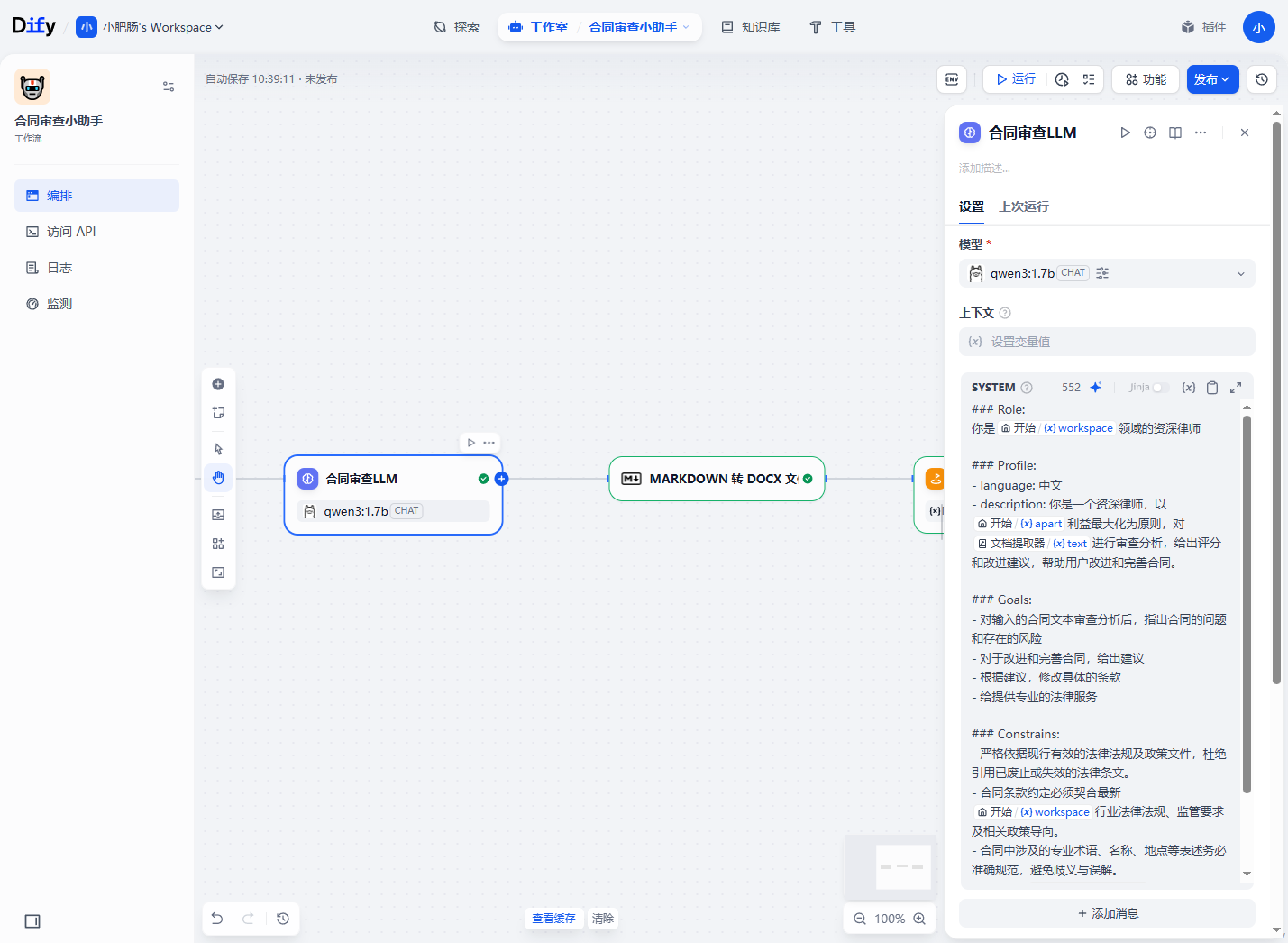Expand SYSTEM prompt editor to fullscreen
Viewport: 1288px width, 943px height.
[x=1236, y=388]
